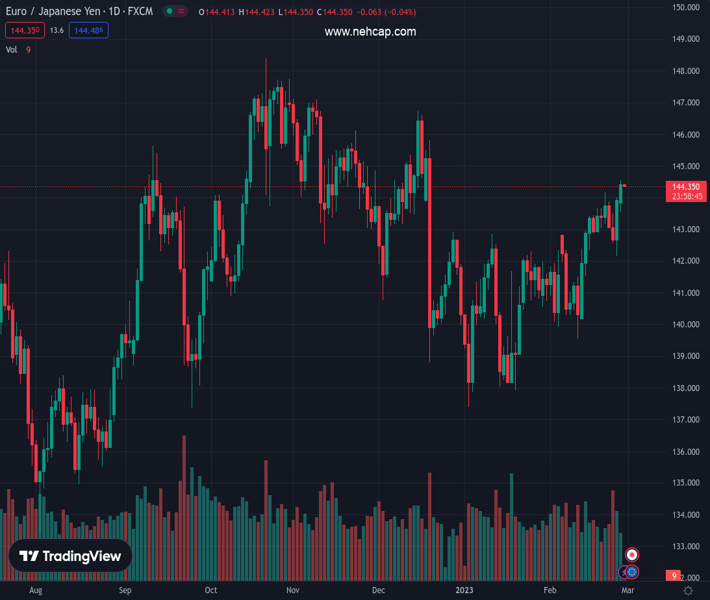Click the Dec label on time axis

coord(378,591)
